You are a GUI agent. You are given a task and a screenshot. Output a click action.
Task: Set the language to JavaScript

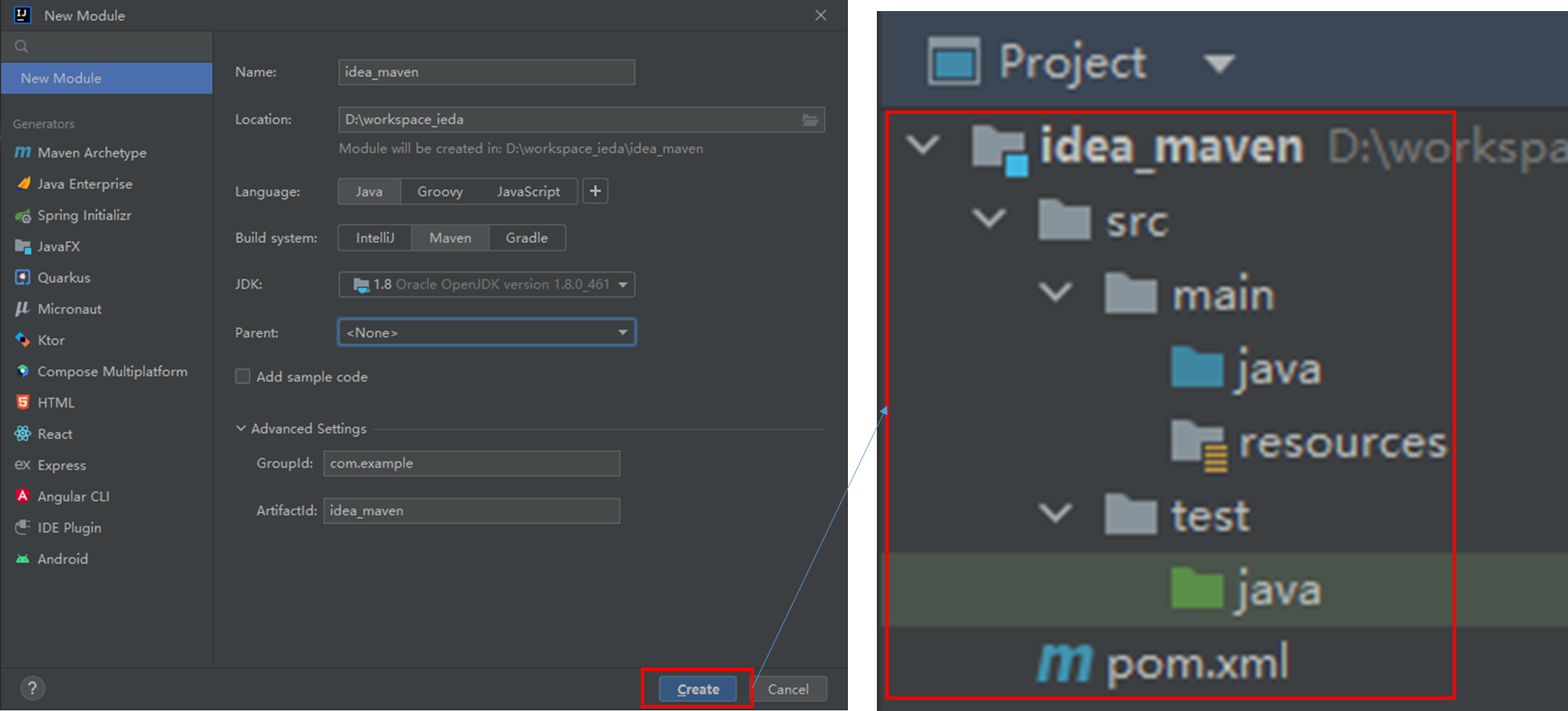click(x=528, y=191)
